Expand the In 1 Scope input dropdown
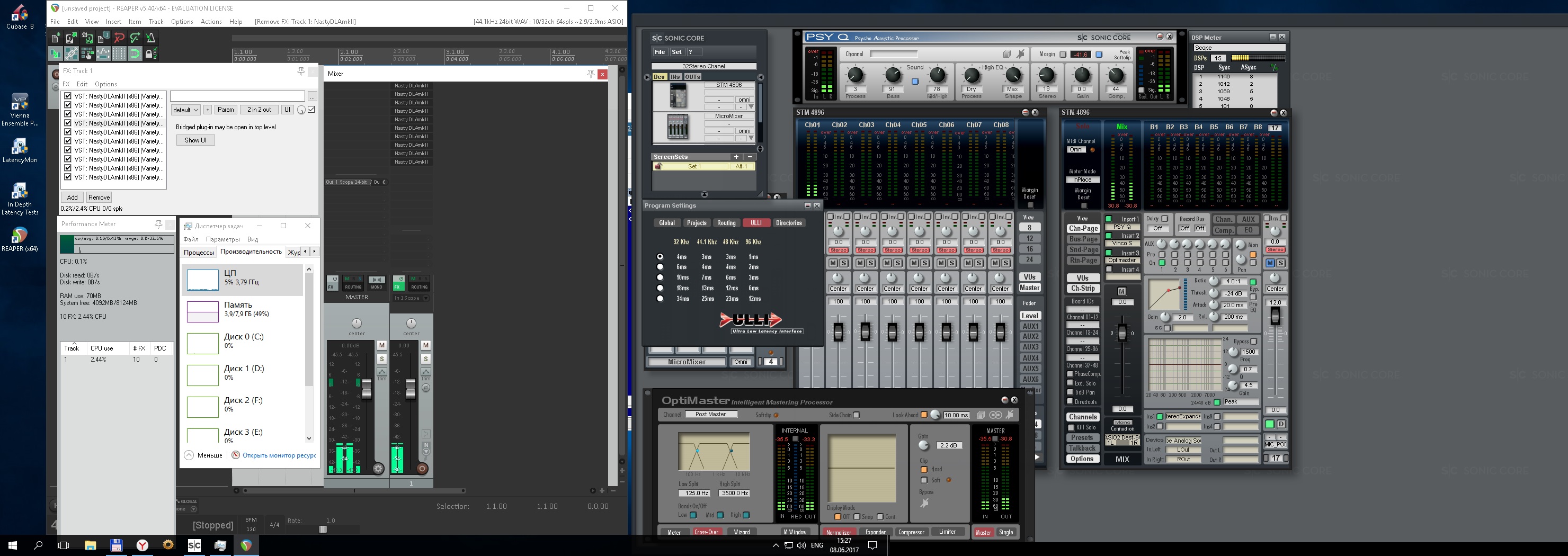 click(x=425, y=298)
